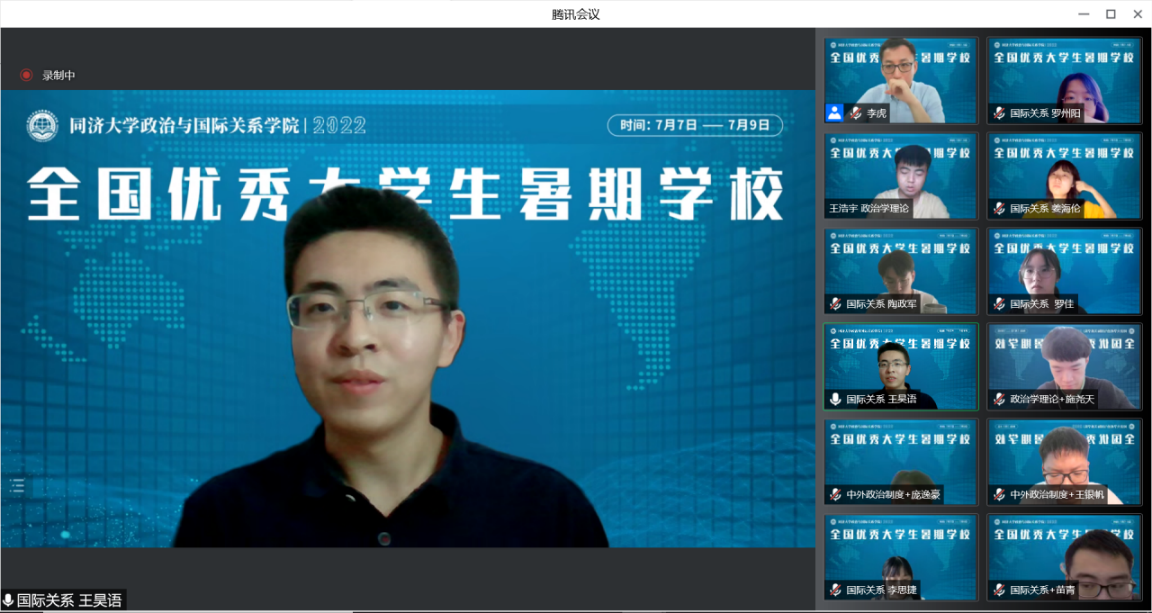Click 王银帆's muted microphone icon
The image size is (1152, 613).
pos(998,495)
